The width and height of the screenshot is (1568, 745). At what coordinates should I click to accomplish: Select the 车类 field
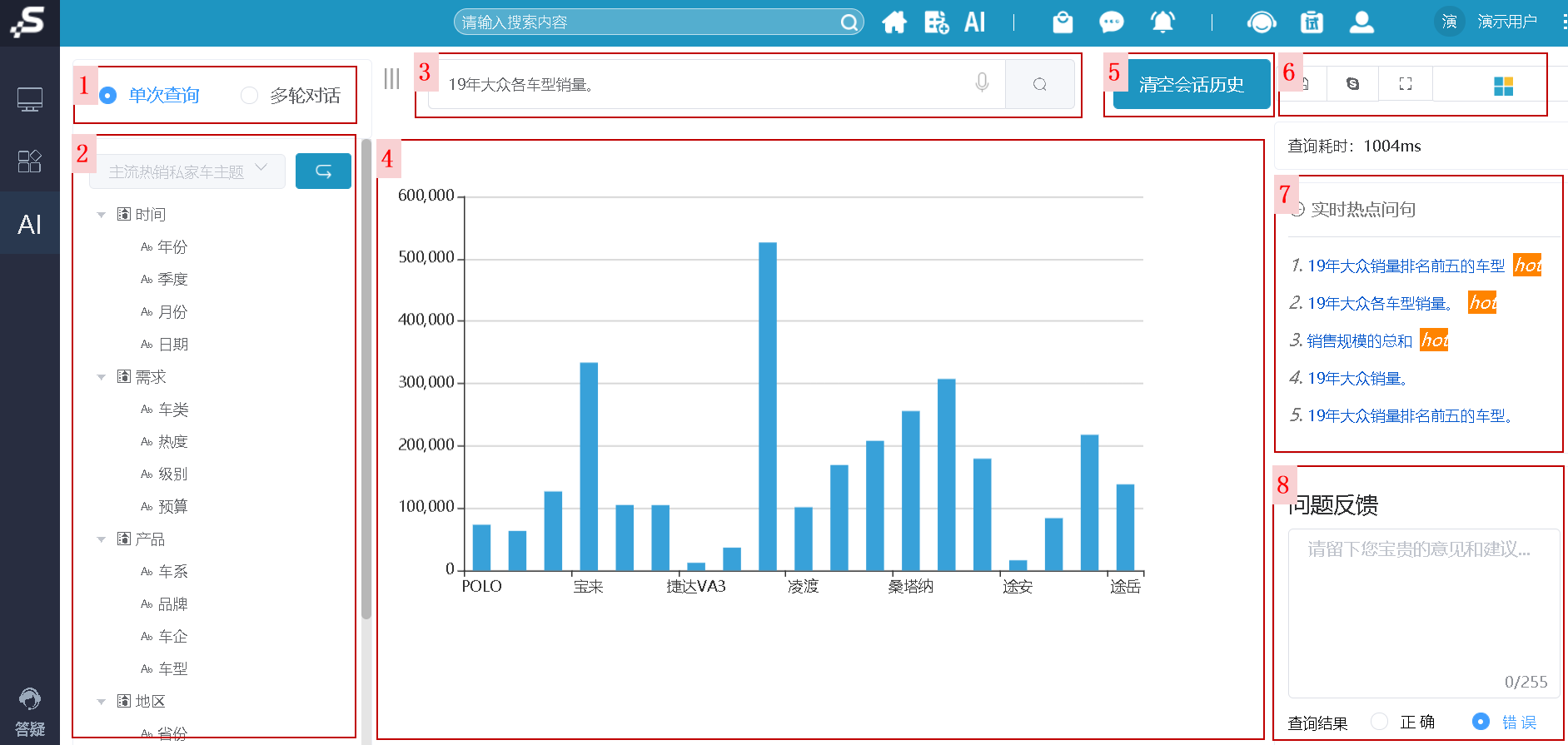(172, 410)
